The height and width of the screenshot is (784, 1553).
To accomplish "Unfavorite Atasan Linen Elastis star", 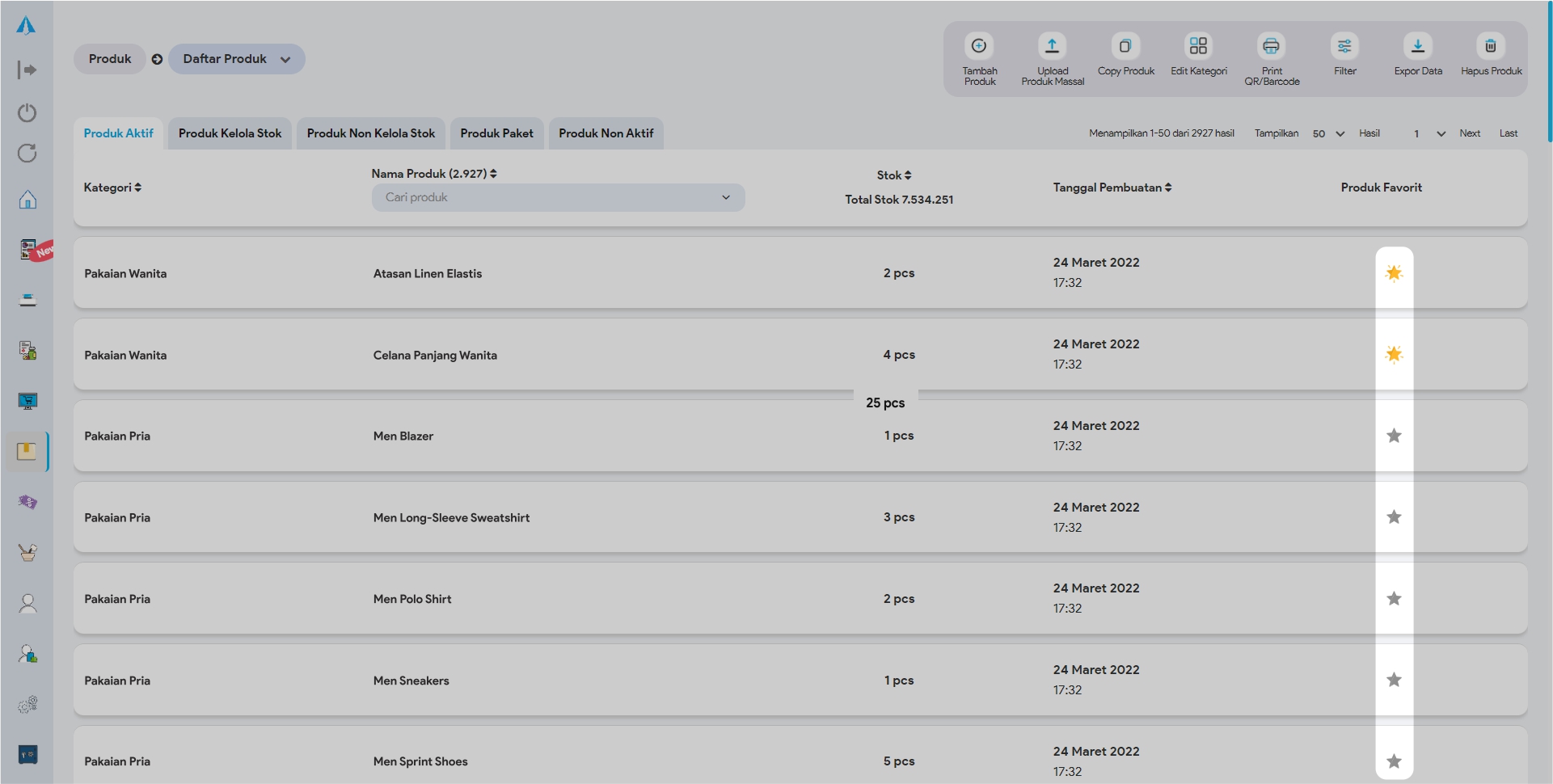I will pos(1394,273).
